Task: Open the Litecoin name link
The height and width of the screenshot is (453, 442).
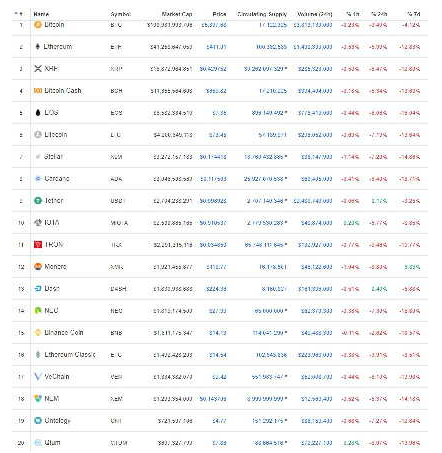Action: [x=56, y=134]
